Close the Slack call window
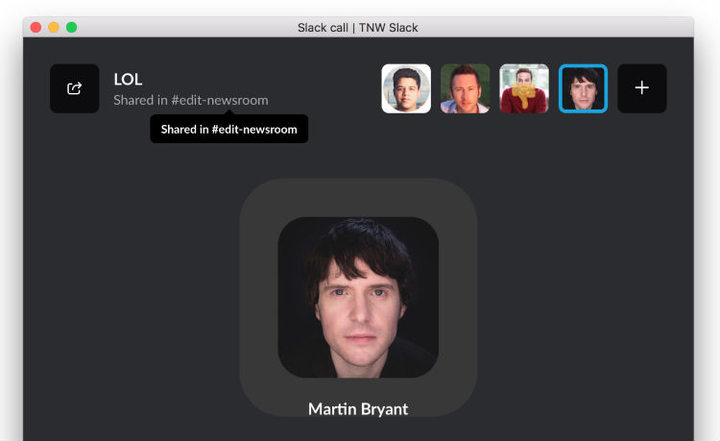 (36, 27)
